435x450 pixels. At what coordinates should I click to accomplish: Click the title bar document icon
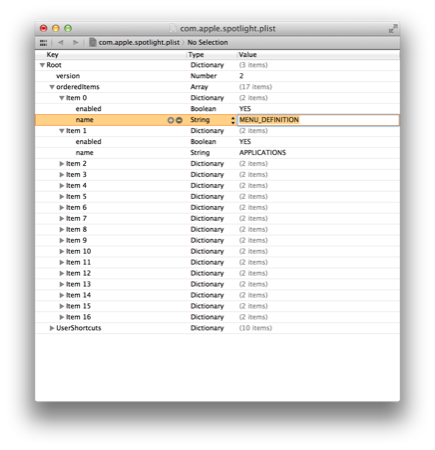173,28
